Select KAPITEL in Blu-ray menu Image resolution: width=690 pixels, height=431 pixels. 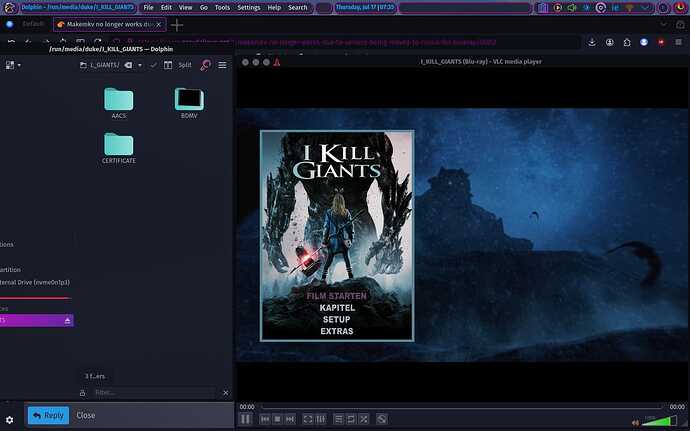click(337, 308)
